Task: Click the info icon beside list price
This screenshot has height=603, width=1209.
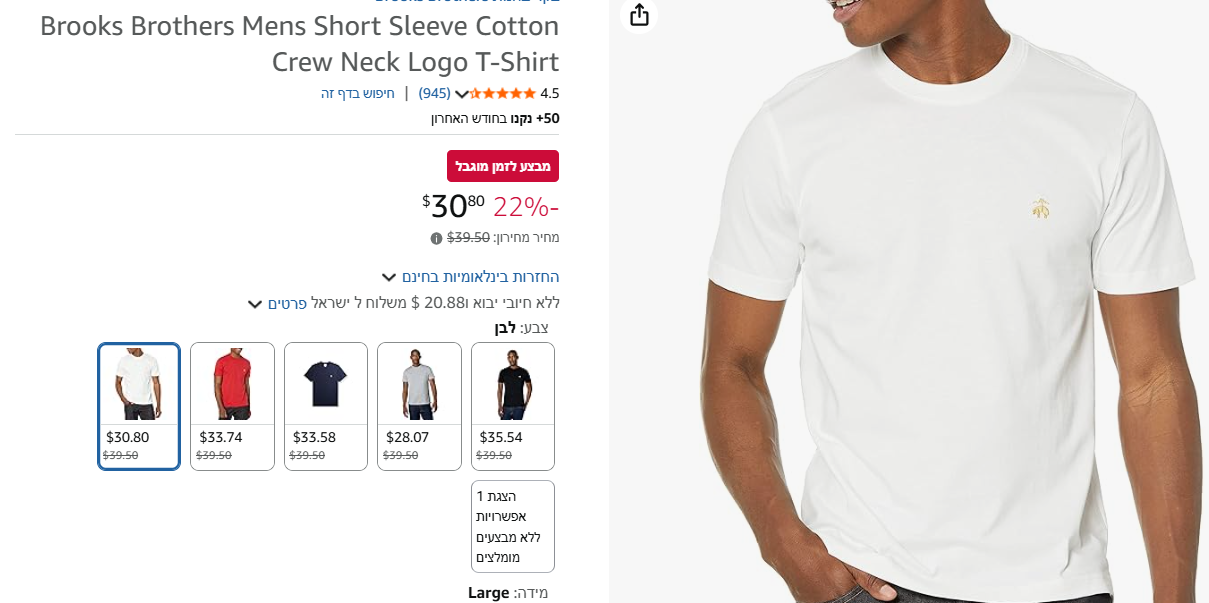Action: 436,238
